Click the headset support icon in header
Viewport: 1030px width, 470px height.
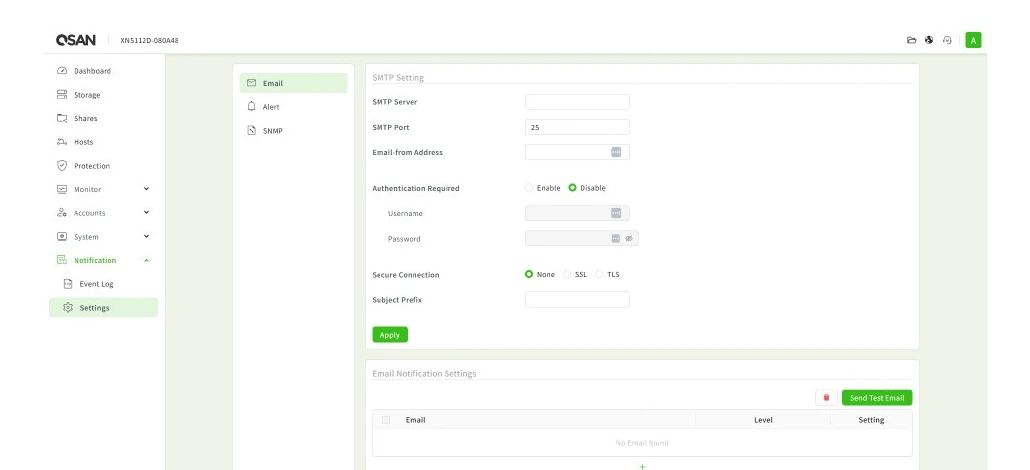tap(947, 40)
